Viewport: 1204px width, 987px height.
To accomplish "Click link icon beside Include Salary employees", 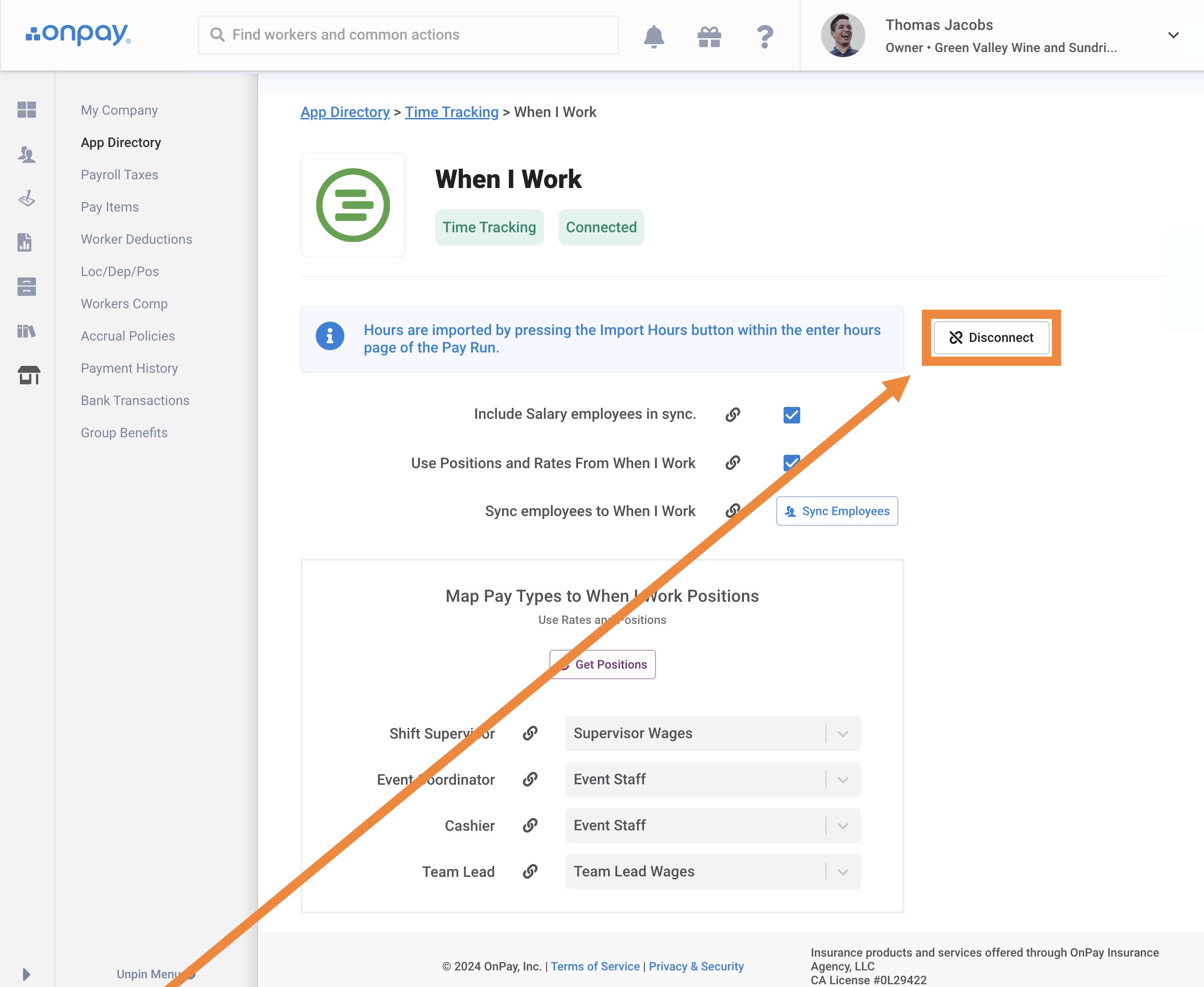I will click(x=732, y=414).
